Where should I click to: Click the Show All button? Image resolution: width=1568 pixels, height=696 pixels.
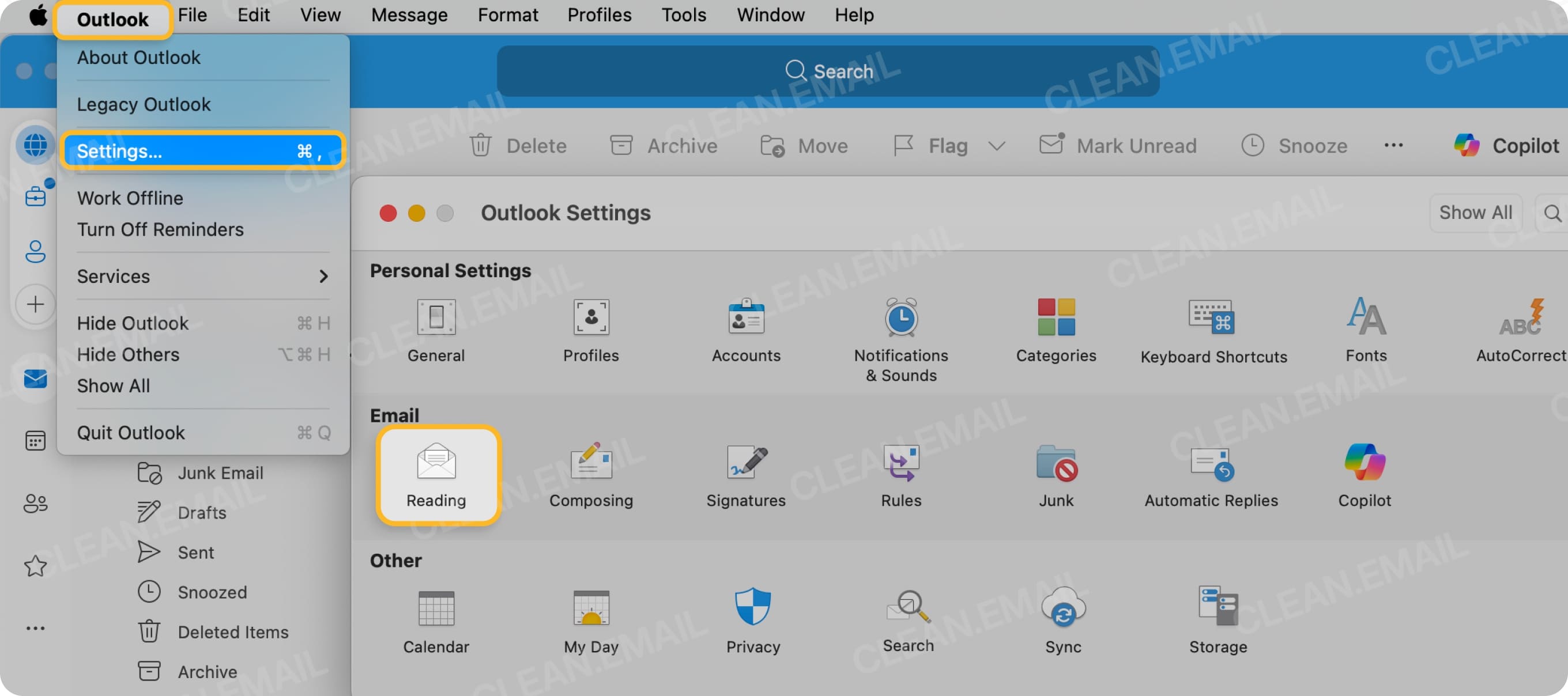[1476, 213]
